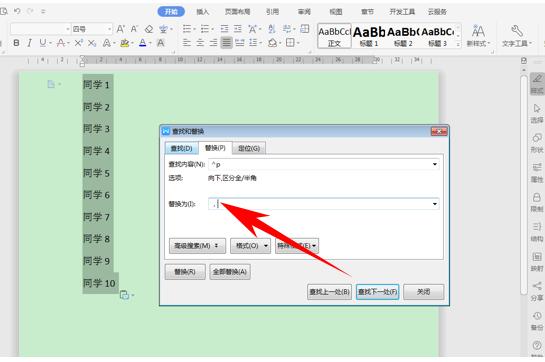Apply underline to selected text

[42, 43]
